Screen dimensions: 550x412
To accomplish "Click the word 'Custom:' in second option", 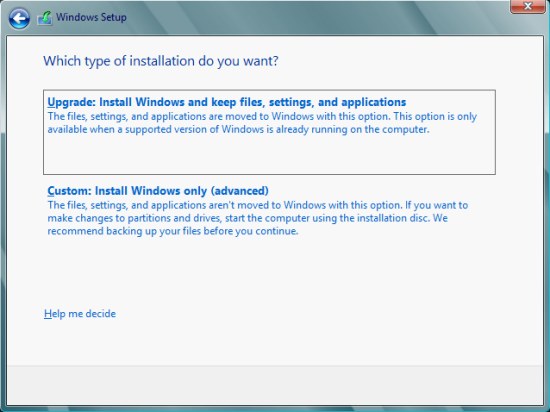I will [69, 191].
